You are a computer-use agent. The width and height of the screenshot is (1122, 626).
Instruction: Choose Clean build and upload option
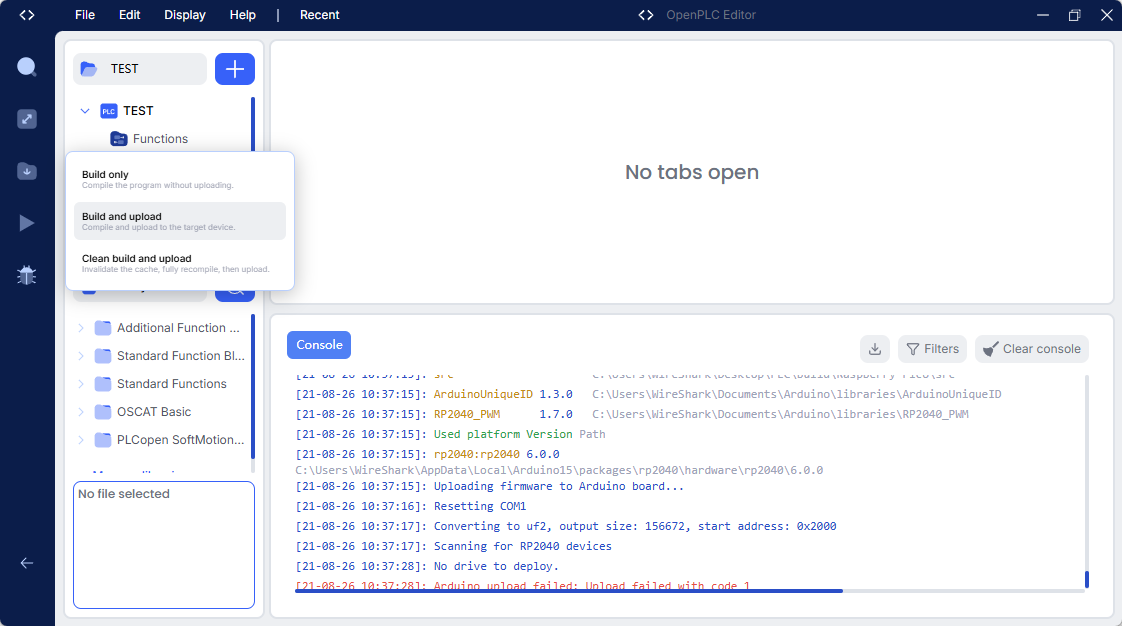click(x=180, y=263)
